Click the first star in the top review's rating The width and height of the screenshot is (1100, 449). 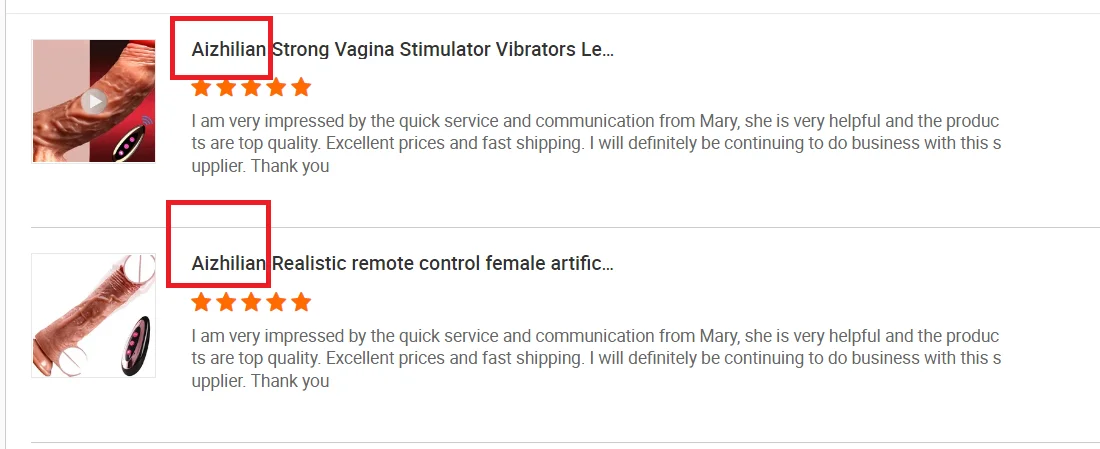click(x=201, y=88)
